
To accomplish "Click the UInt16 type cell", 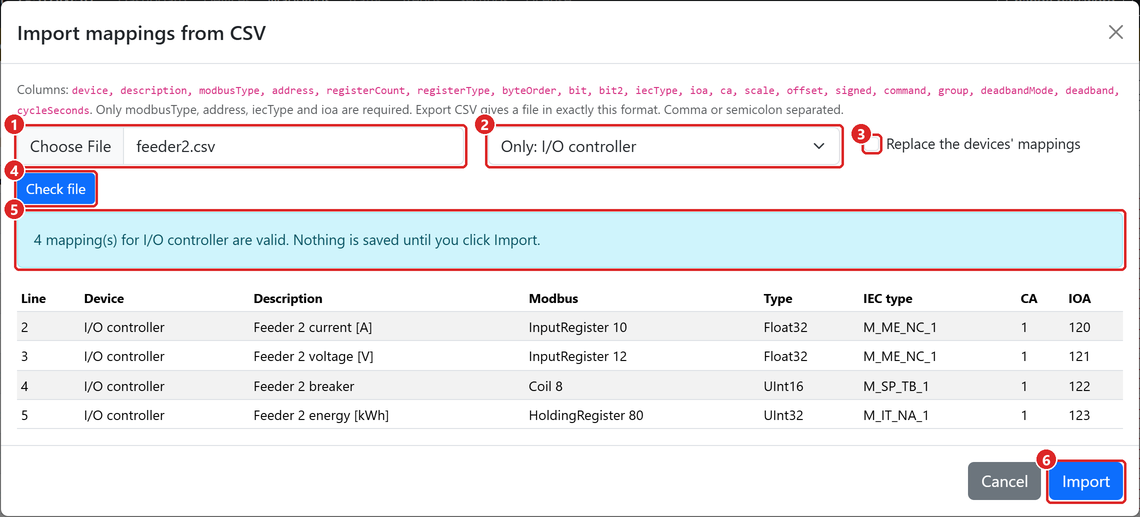I will [783, 386].
